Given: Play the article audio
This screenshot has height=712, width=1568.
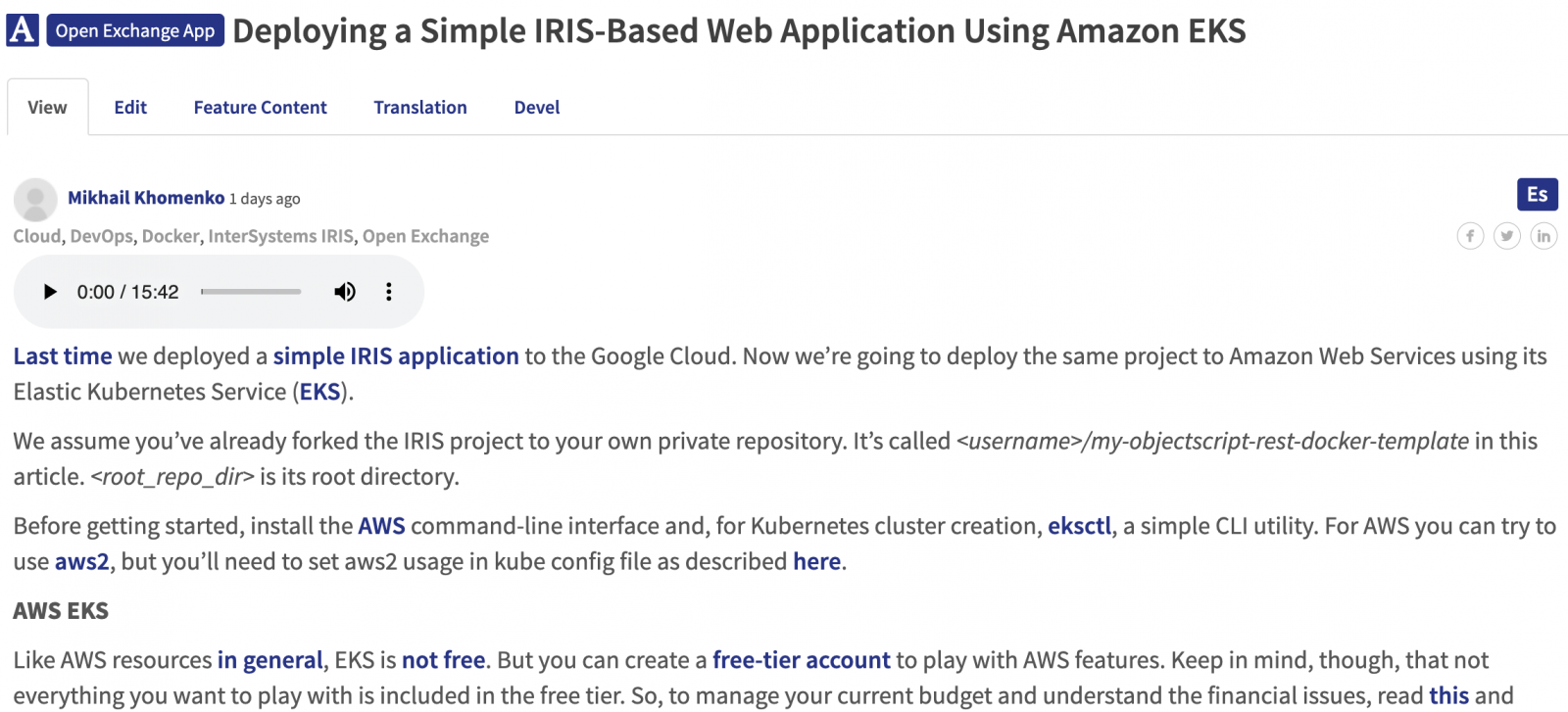Looking at the screenshot, I should click(x=50, y=292).
